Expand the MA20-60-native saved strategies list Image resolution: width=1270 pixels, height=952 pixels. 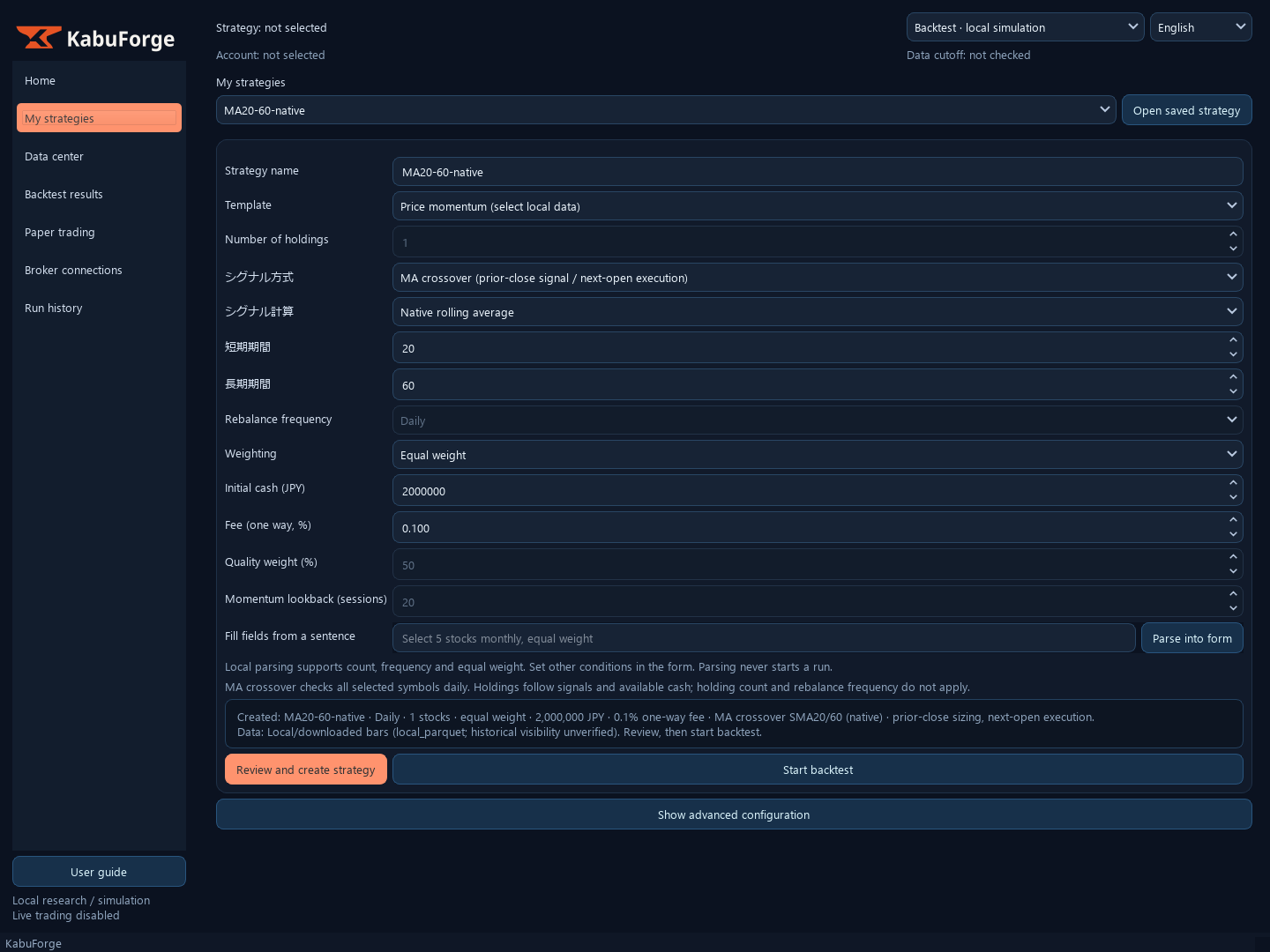pyautogui.click(x=666, y=110)
